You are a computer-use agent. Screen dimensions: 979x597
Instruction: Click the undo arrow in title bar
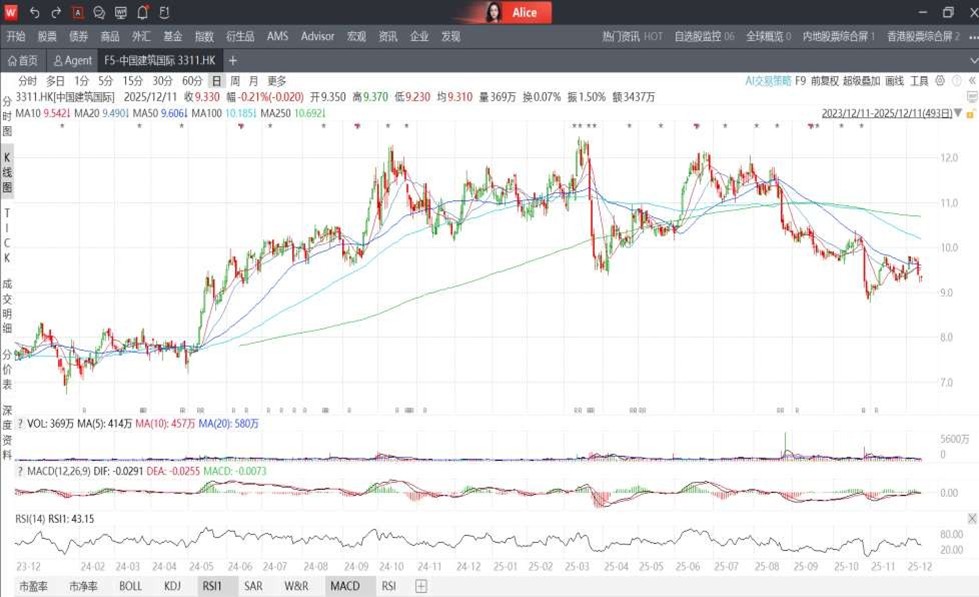point(35,13)
